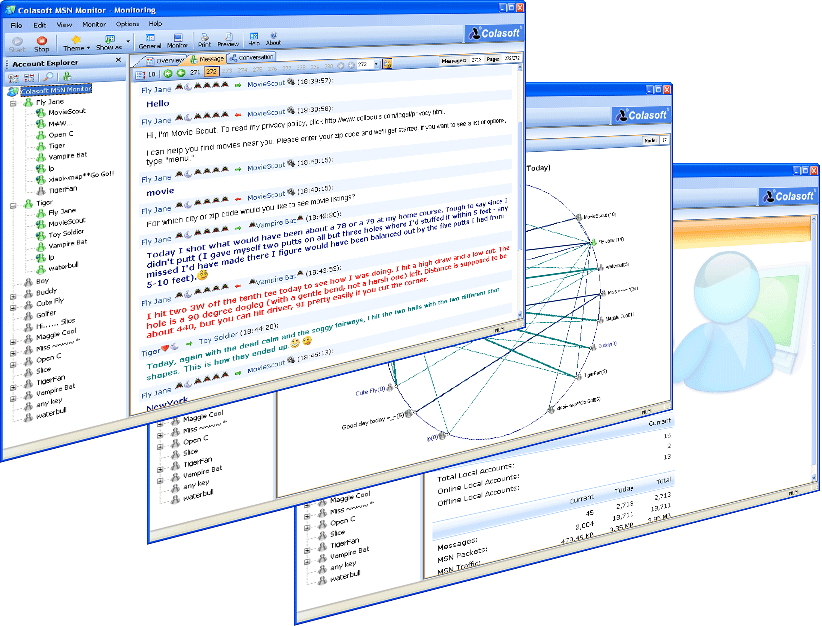This screenshot has height=626, width=822.
Task: Click the green user icon in Account Explorer toolbar
Action: 67,77
